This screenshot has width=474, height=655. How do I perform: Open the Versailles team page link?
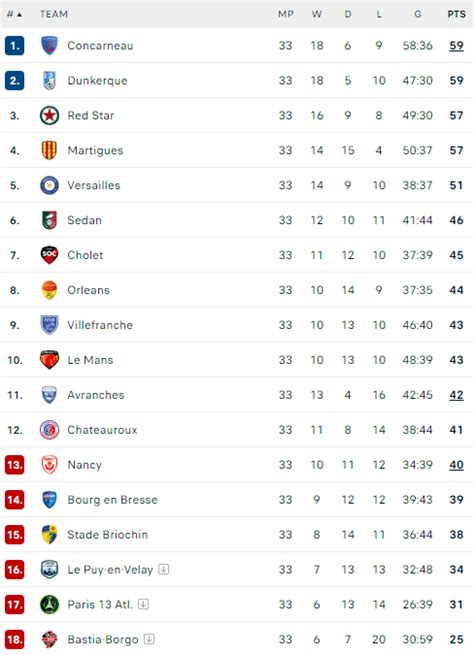point(94,185)
